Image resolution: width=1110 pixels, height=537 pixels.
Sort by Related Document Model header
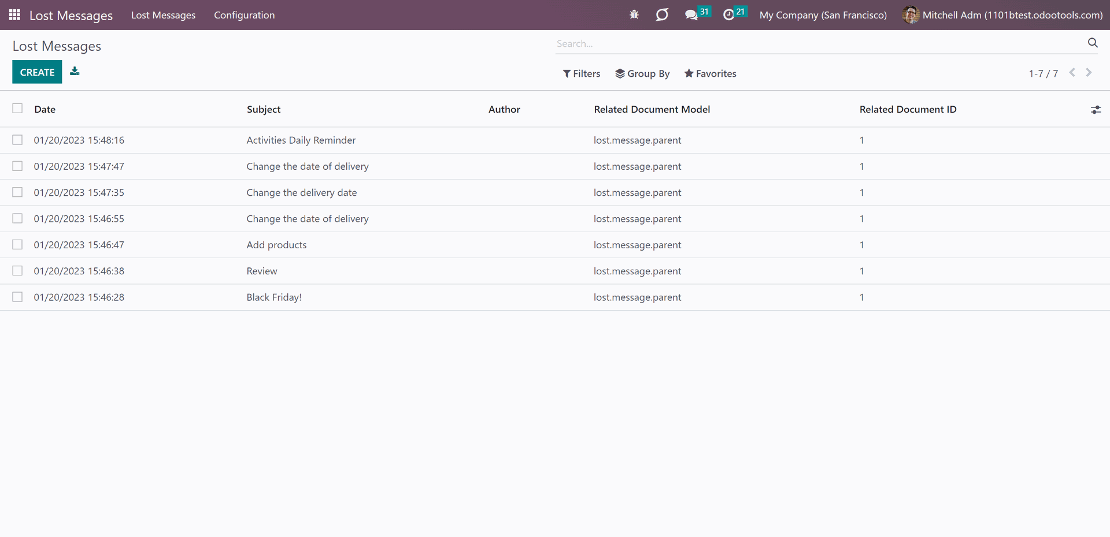point(652,110)
